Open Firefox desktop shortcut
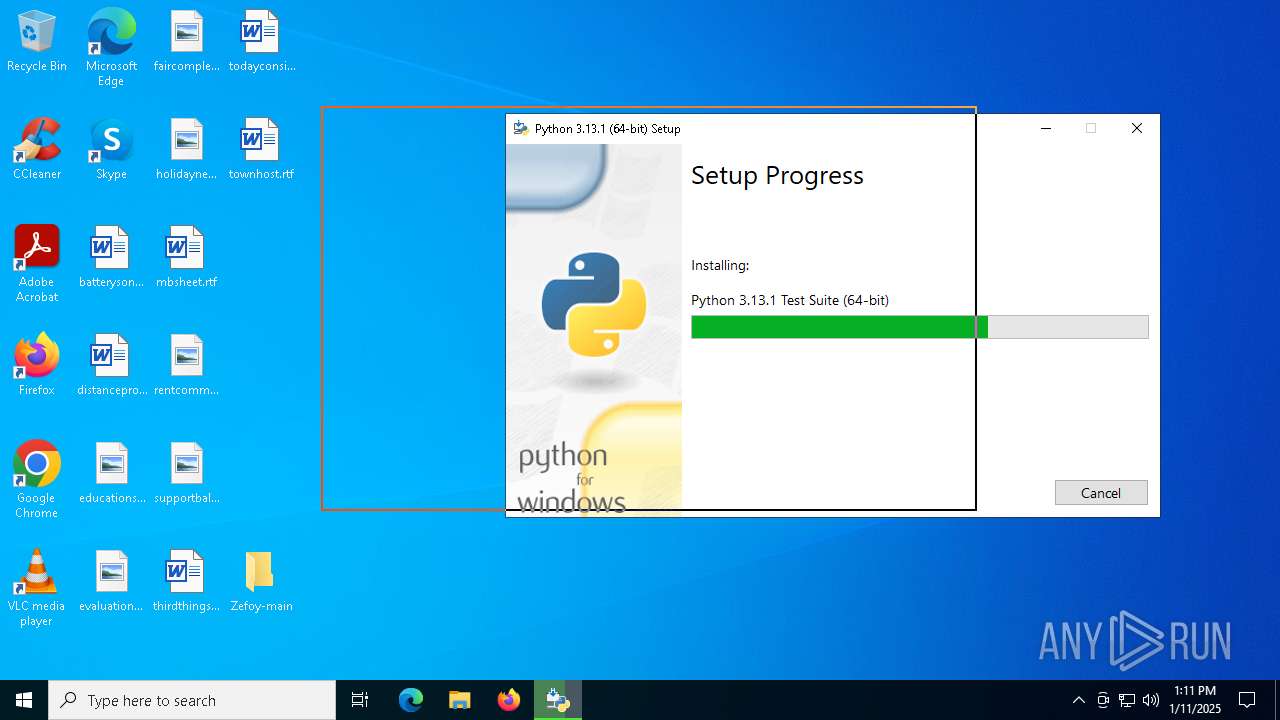 (37, 366)
